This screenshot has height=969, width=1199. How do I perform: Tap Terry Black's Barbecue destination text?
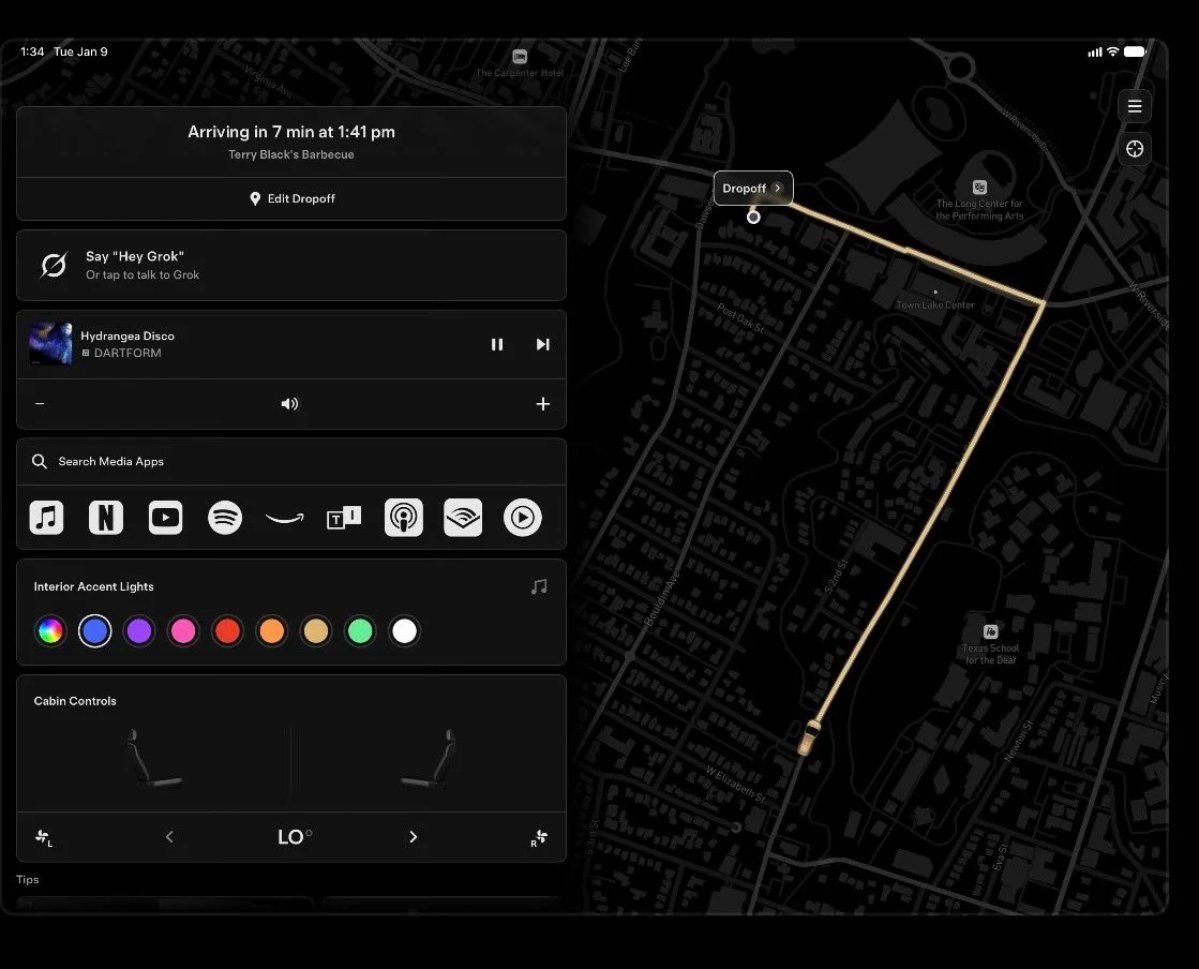tap(291, 154)
